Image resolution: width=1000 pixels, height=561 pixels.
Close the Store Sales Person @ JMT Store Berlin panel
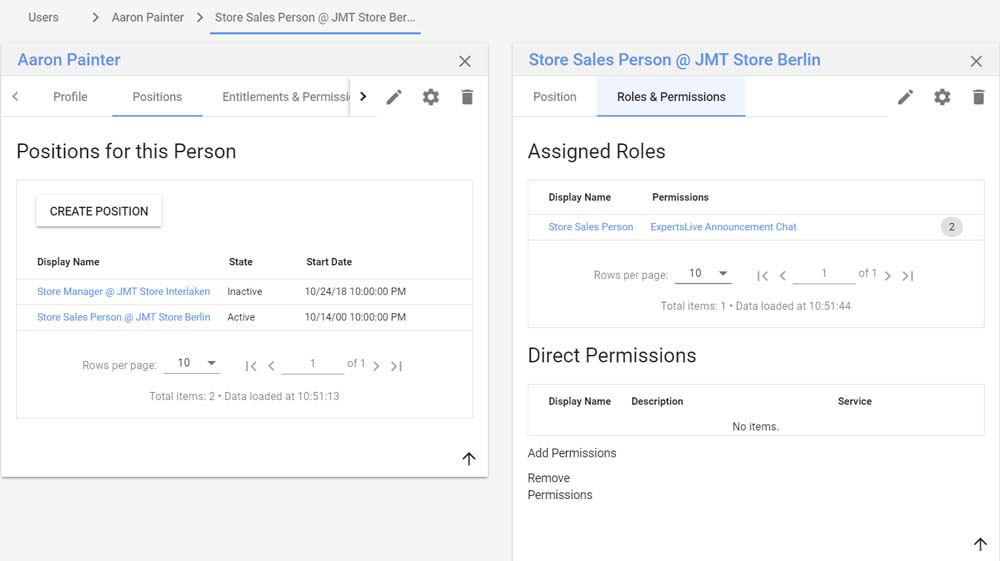click(976, 61)
